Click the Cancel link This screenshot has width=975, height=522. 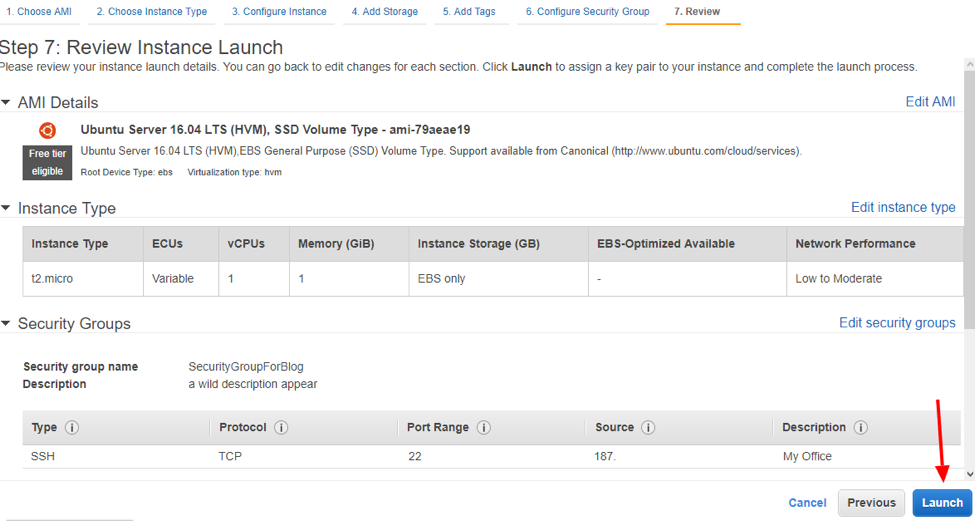(807, 503)
